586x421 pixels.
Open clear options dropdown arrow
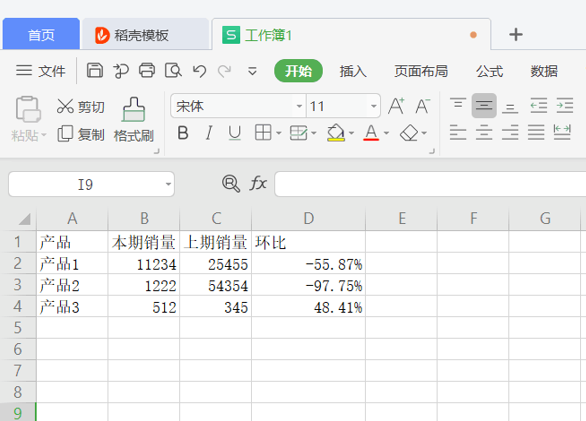coord(424,133)
